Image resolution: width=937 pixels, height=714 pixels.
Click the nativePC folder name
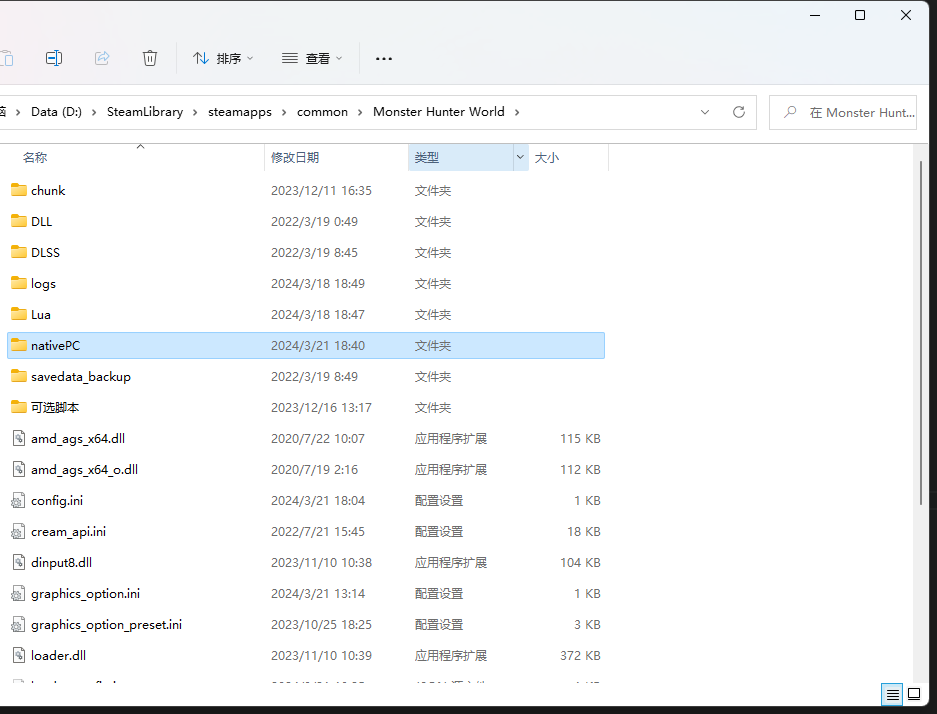(x=55, y=346)
